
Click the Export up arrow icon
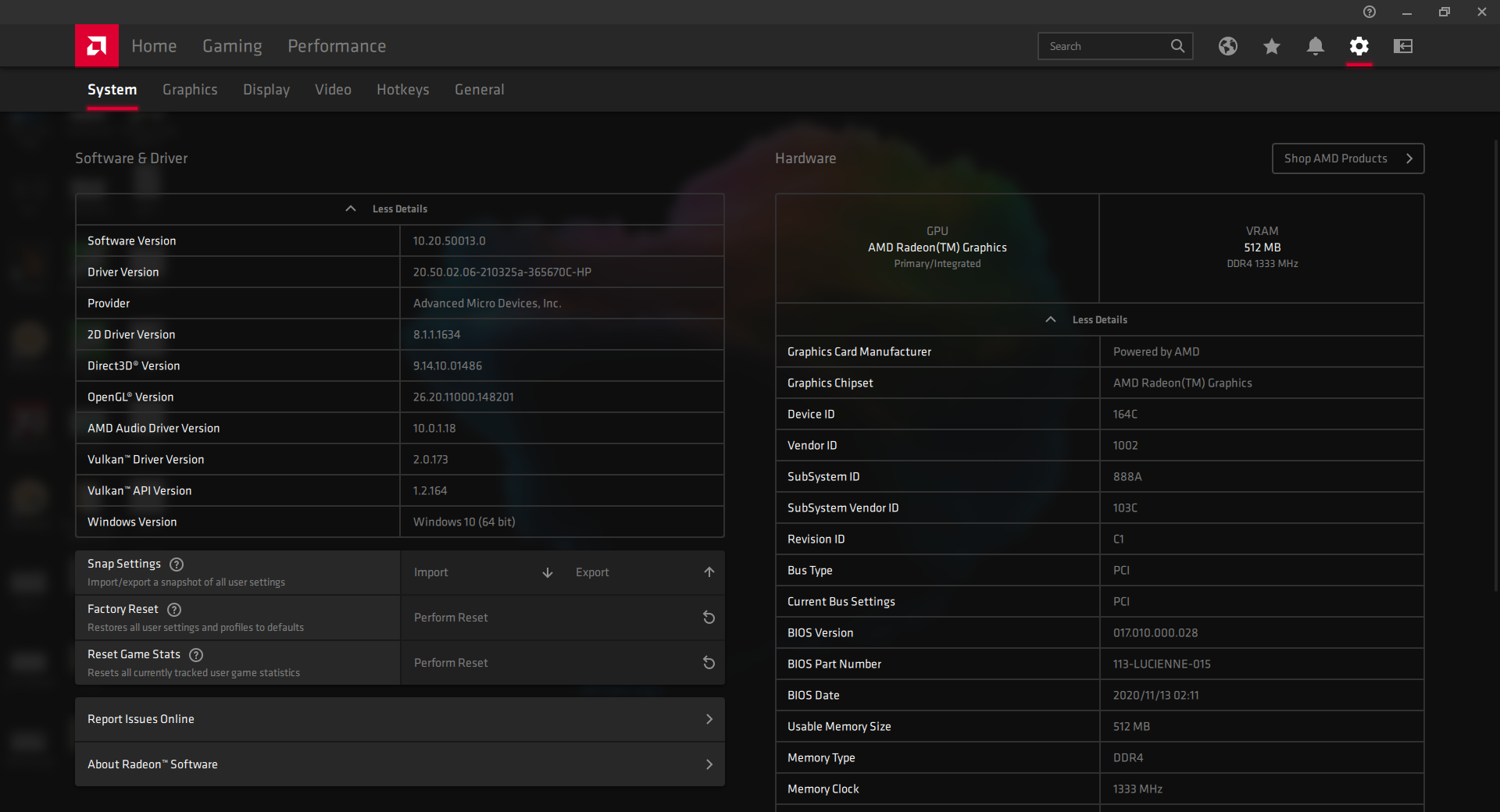tap(709, 572)
